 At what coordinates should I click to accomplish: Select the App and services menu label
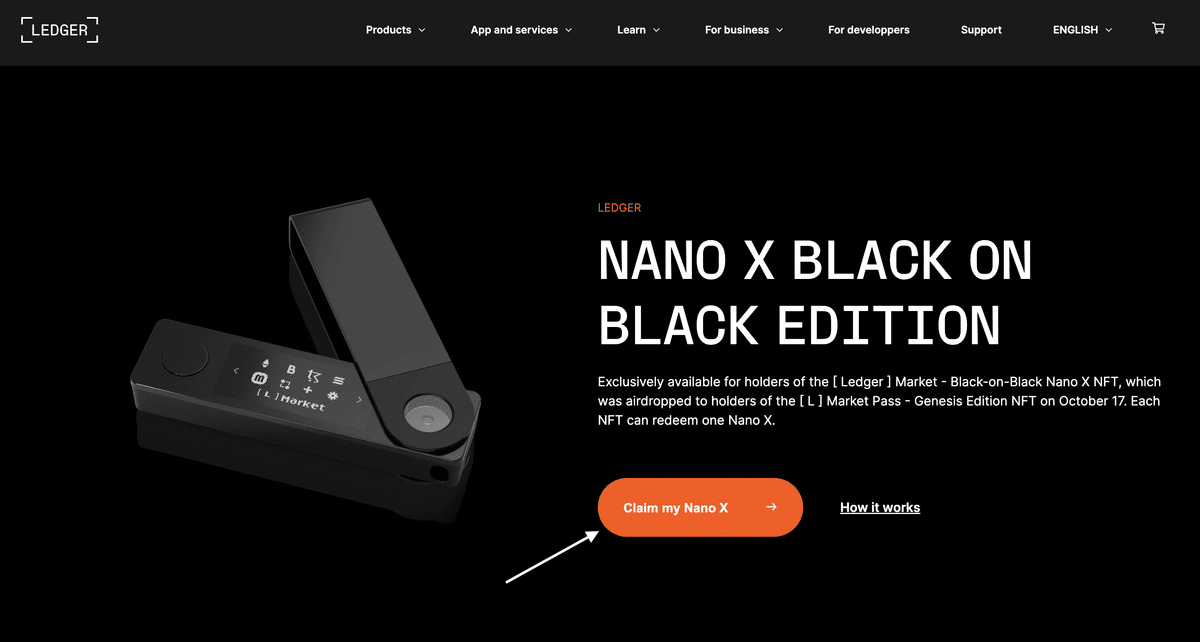514,30
